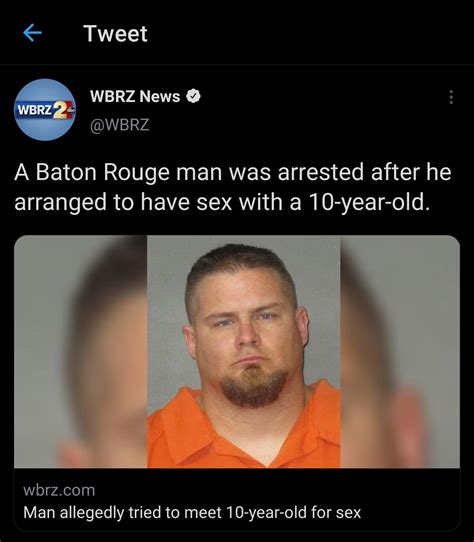Go back using the blue arrow icon

coord(32,33)
